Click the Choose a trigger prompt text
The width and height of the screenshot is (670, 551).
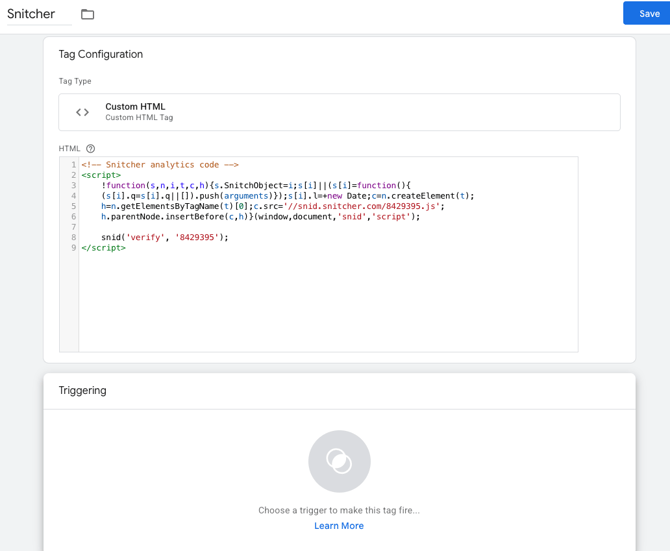pyautogui.click(x=339, y=510)
